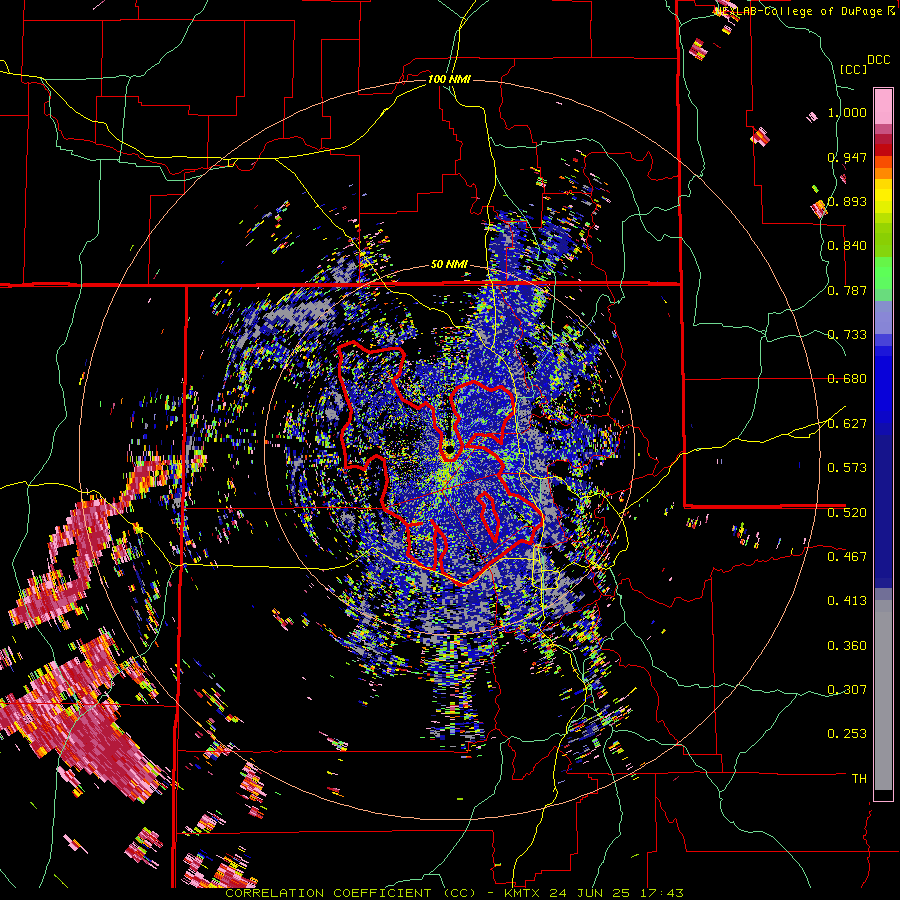The image size is (900, 900).
Task: Click the 0.787 legend value
Action: click(x=847, y=290)
